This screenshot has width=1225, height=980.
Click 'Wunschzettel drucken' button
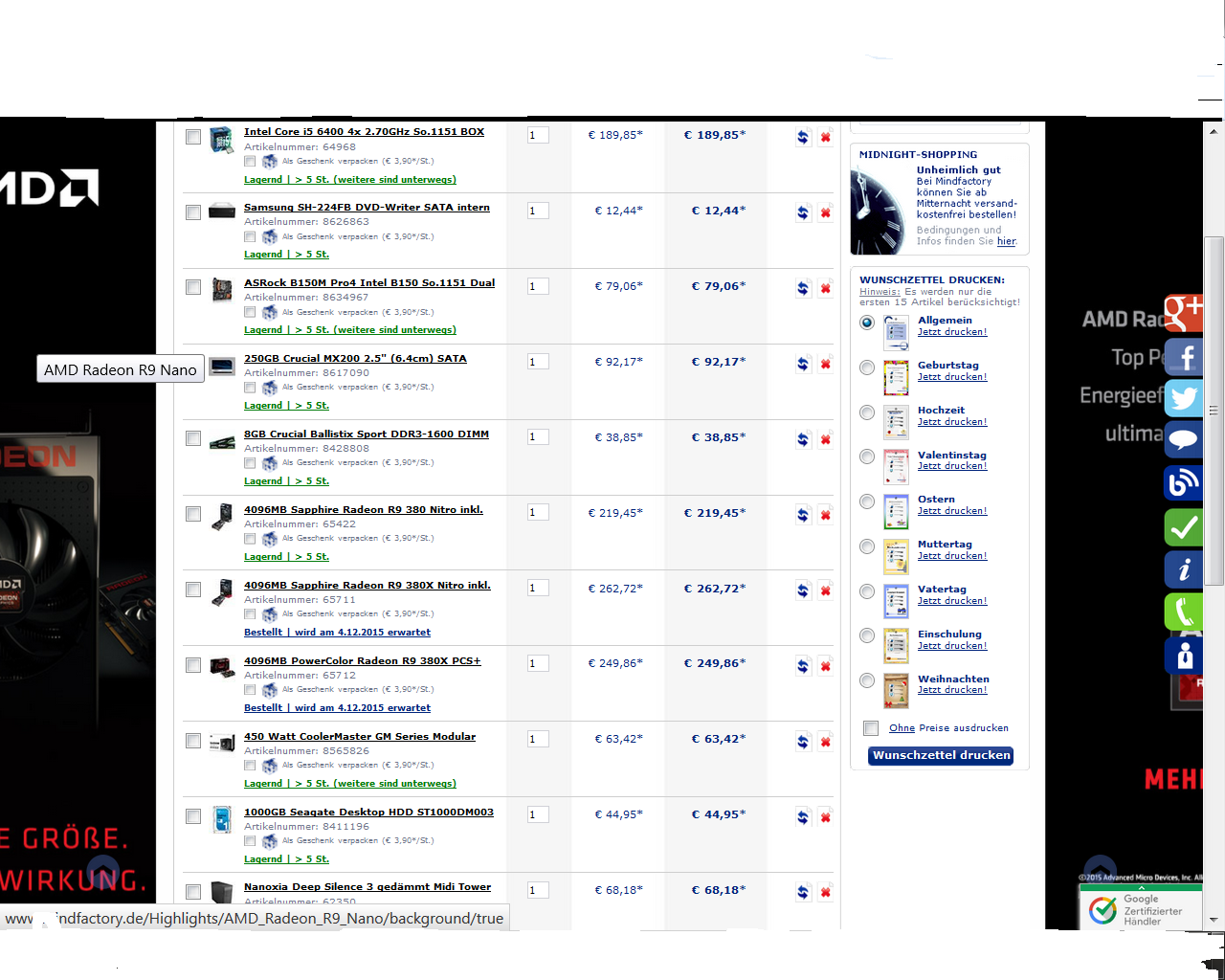click(941, 755)
